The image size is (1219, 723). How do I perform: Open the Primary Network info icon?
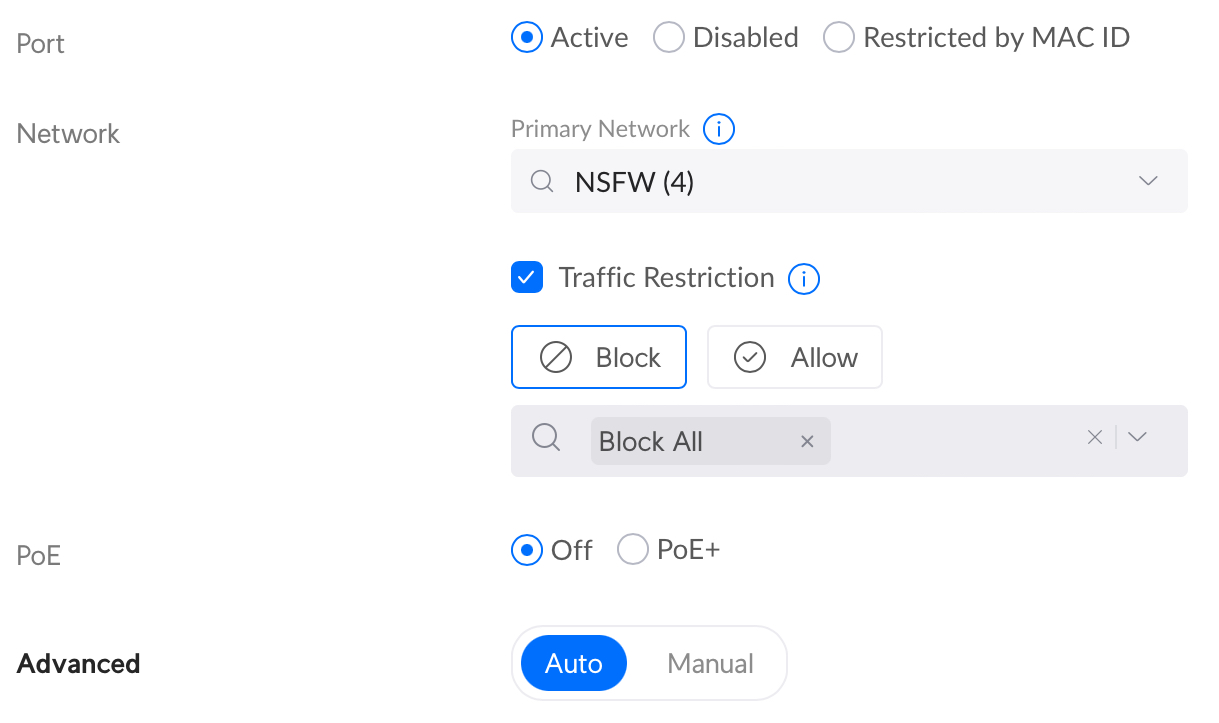tap(719, 129)
